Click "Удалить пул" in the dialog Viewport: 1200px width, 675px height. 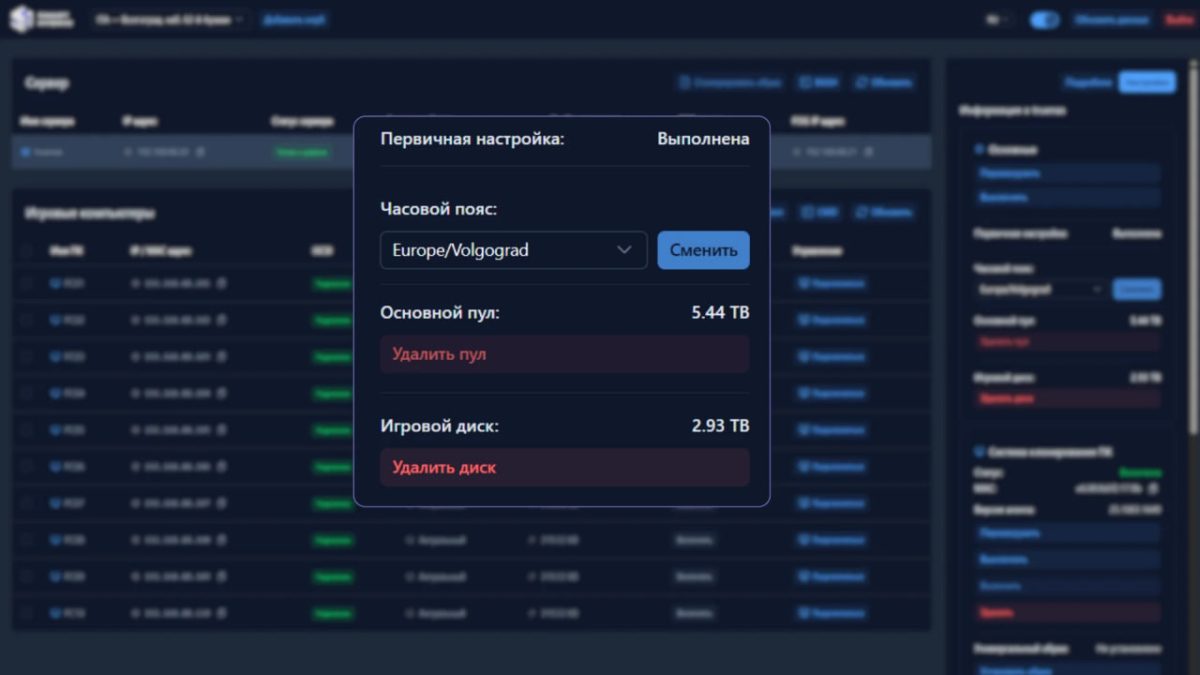tap(564, 354)
